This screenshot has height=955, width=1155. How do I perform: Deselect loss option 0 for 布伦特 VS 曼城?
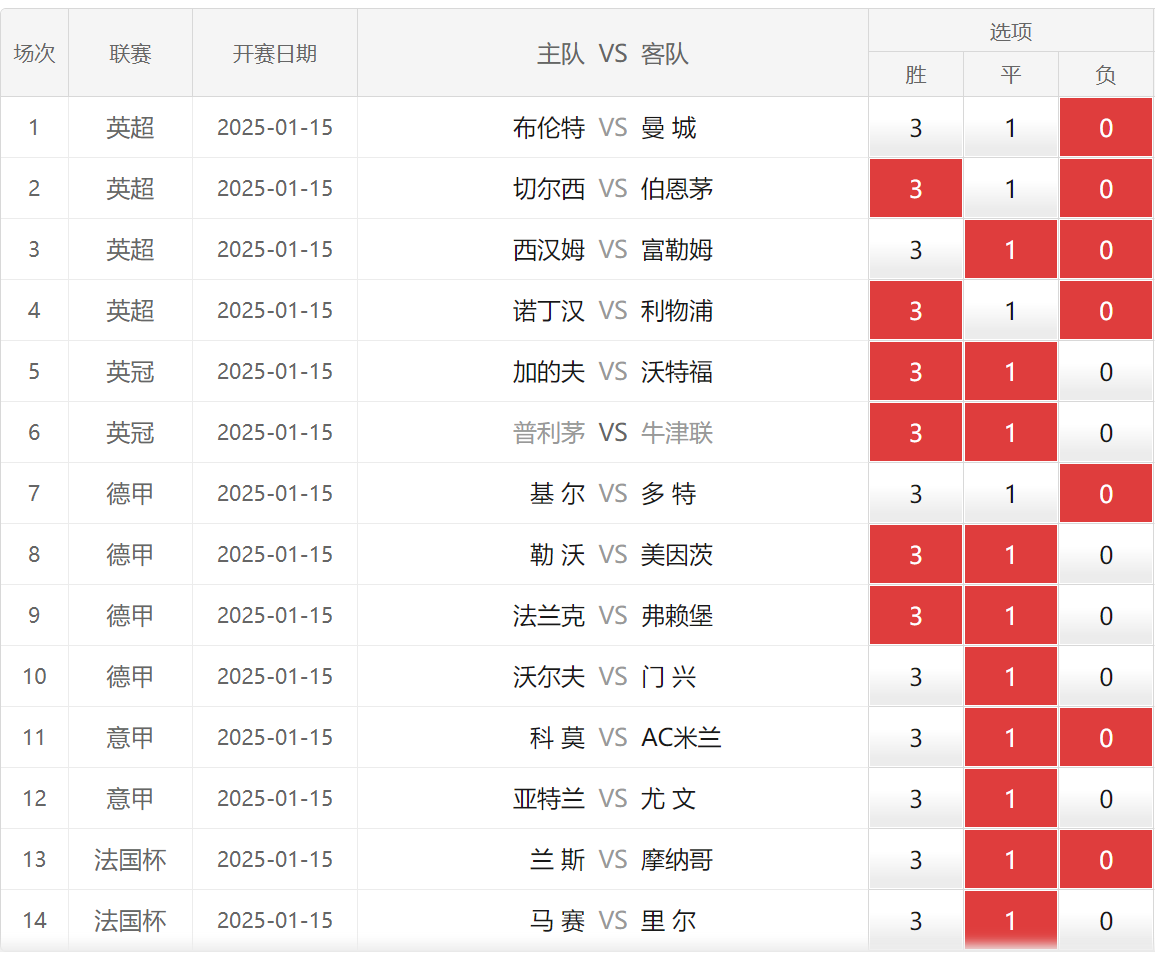click(x=1106, y=127)
